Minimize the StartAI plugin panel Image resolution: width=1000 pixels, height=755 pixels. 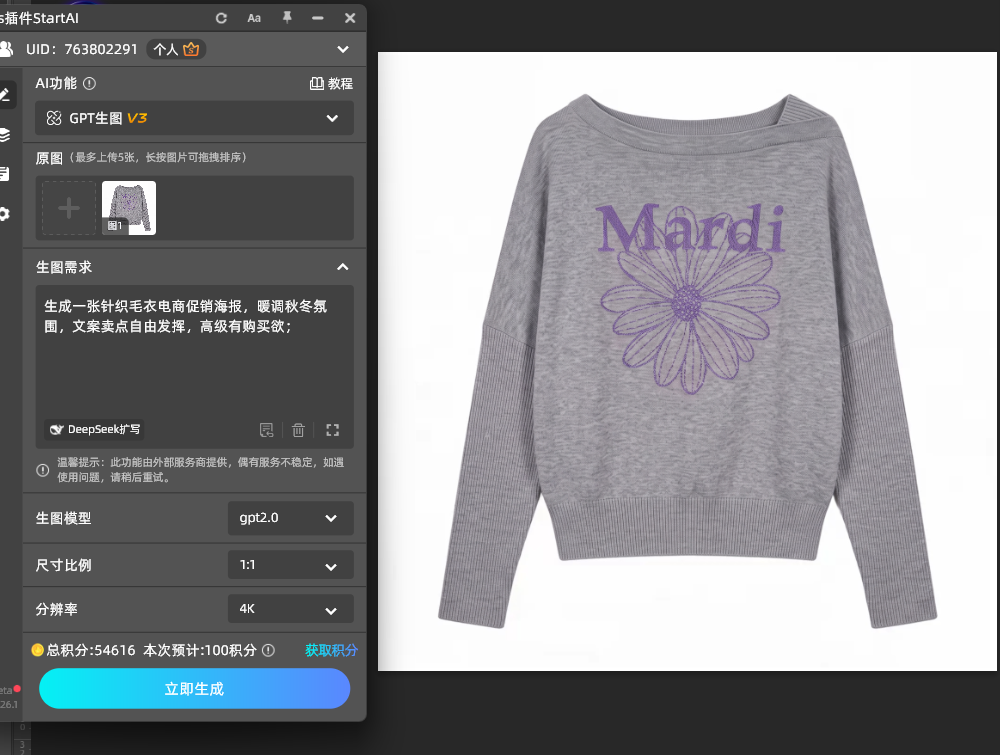pos(318,18)
